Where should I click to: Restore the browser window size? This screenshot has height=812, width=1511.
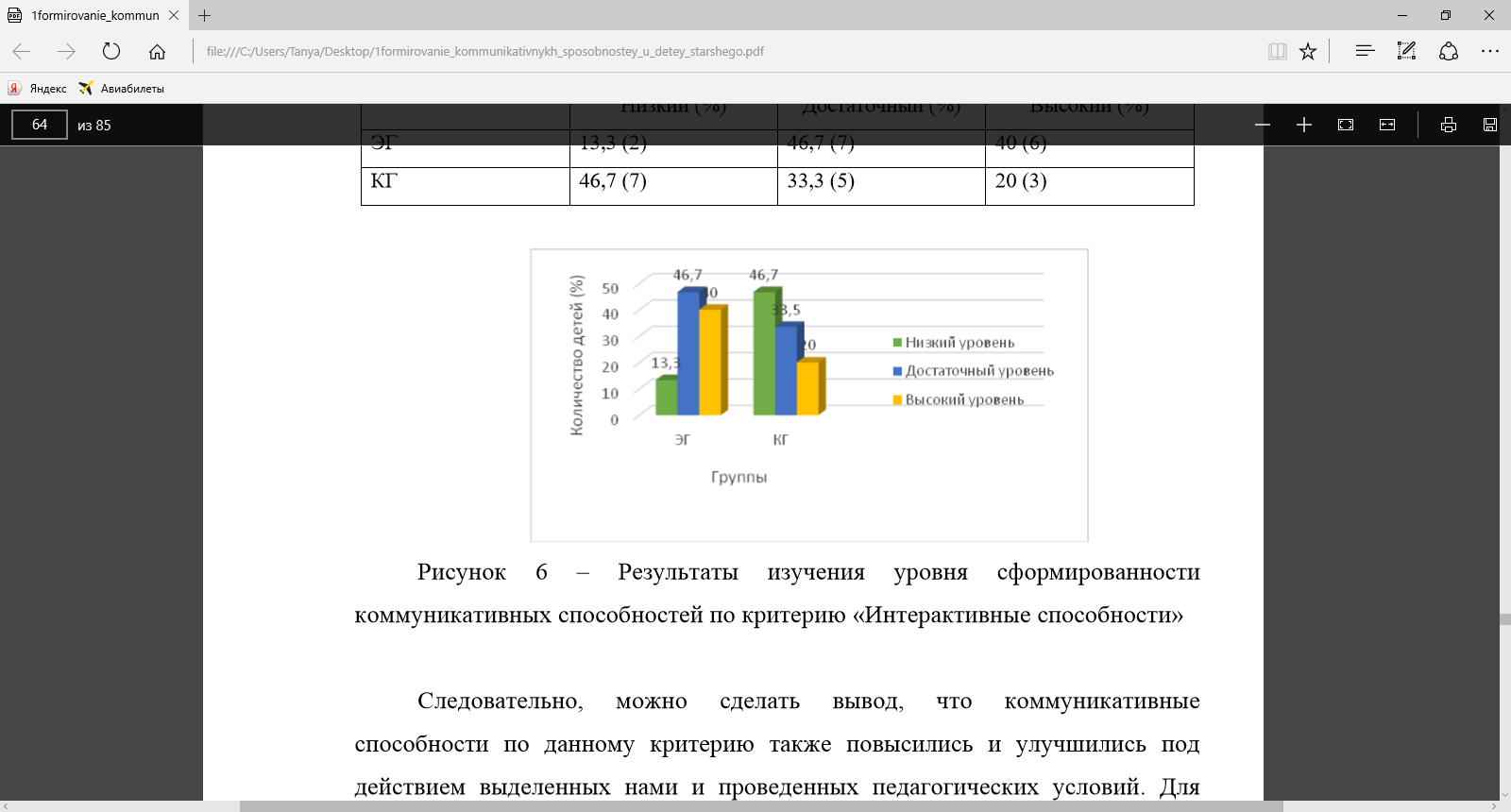(x=1446, y=15)
